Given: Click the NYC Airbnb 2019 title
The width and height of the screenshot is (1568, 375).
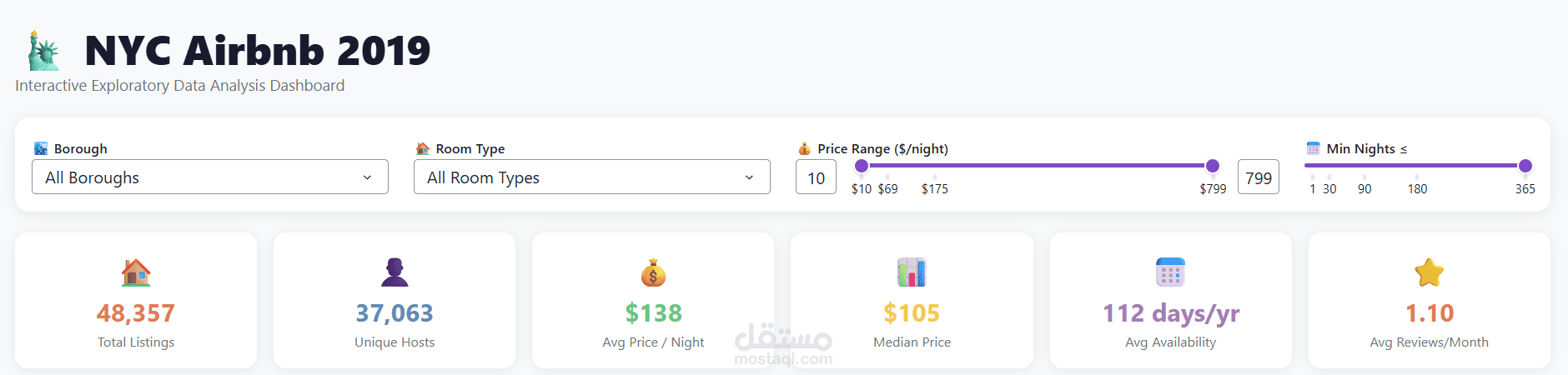Looking at the screenshot, I should (258, 51).
